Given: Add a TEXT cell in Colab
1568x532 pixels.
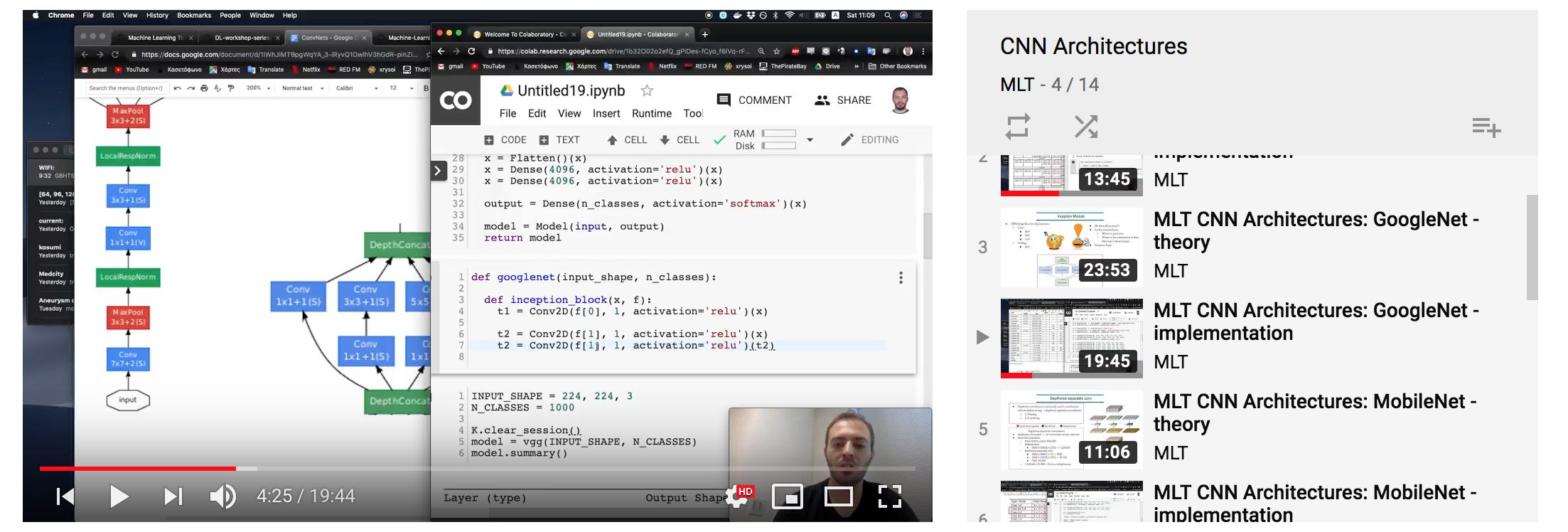Looking at the screenshot, I should point(559,140).
